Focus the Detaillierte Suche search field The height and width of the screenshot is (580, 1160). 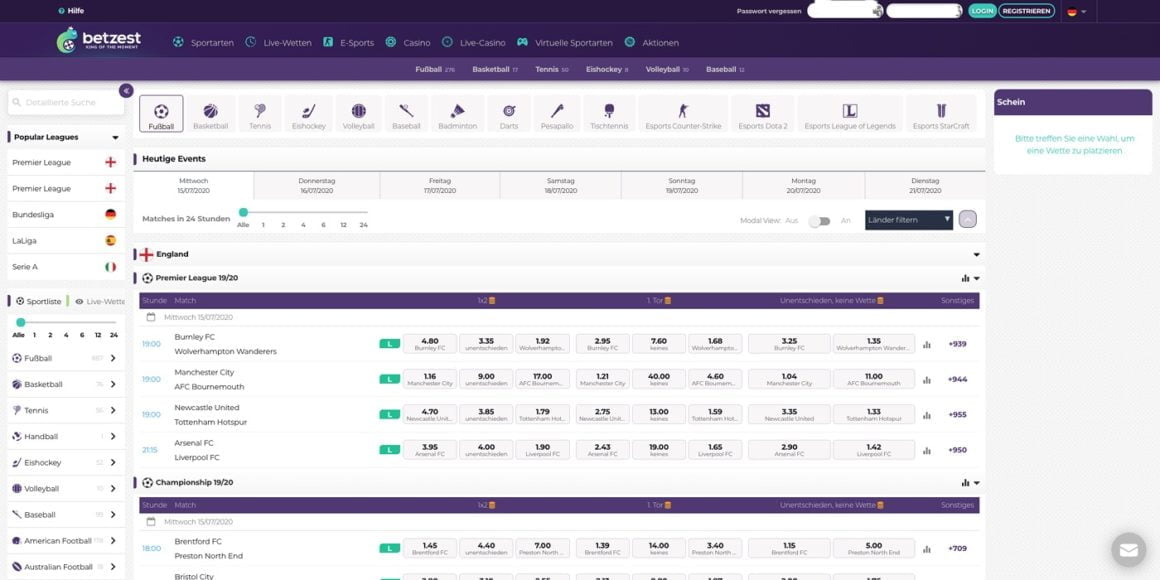[x=66, y=103]
